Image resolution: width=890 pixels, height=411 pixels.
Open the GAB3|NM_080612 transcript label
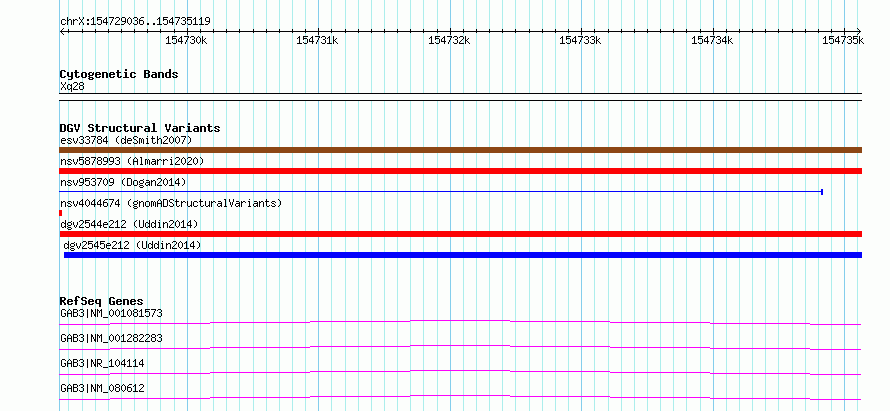pos(102,389)
